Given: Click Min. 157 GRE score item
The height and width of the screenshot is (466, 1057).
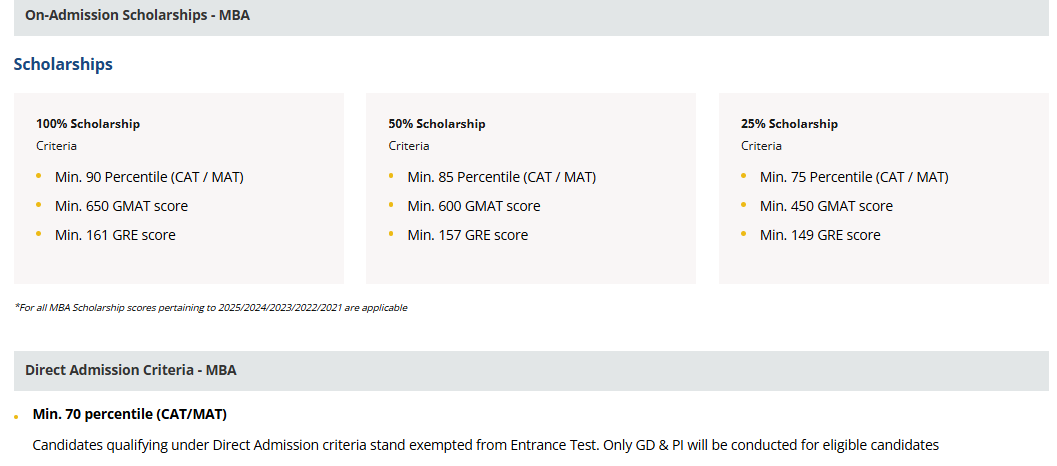Looking at the screenshot, I should tap(467, 235).
